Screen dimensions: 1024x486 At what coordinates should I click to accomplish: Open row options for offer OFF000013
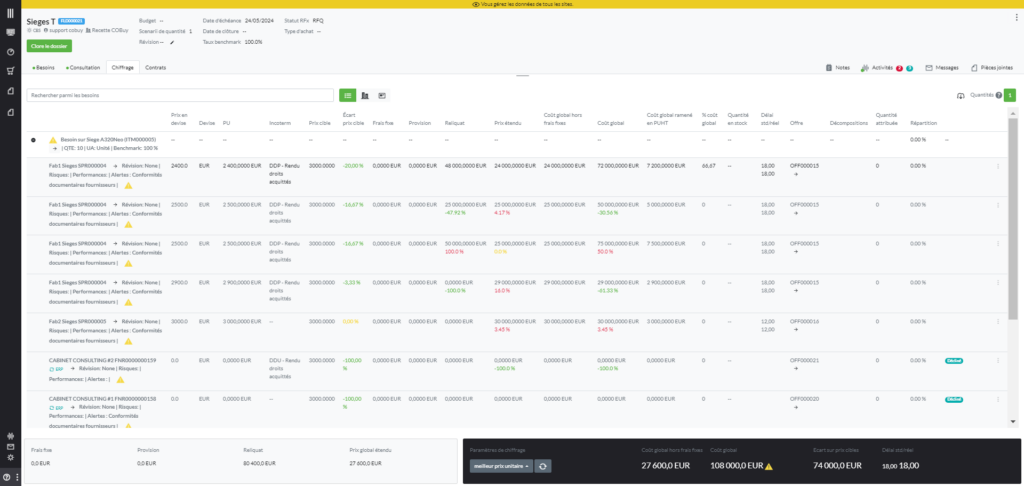click(x=997, y=166)
